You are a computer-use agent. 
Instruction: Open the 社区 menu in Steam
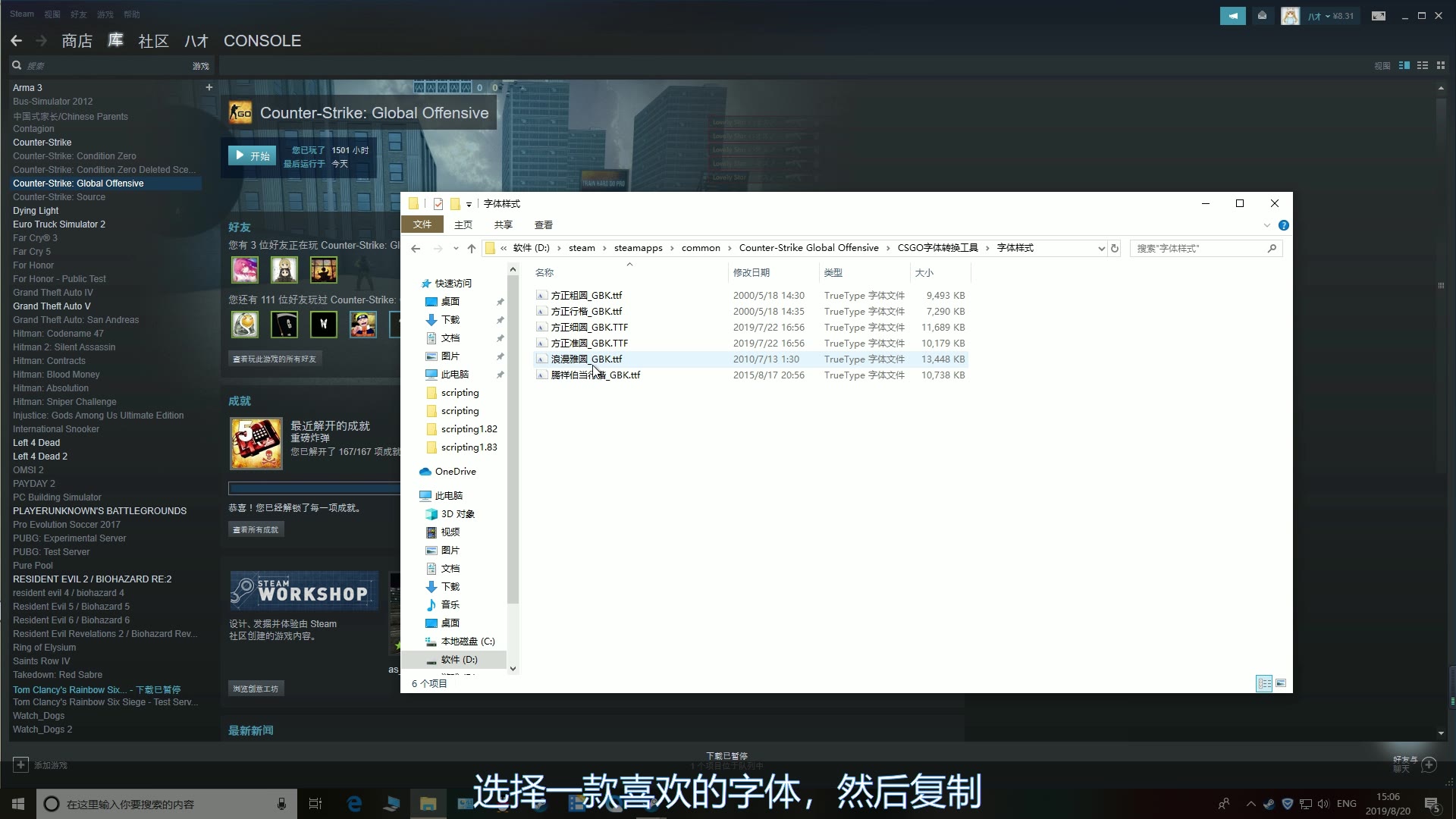154,41
